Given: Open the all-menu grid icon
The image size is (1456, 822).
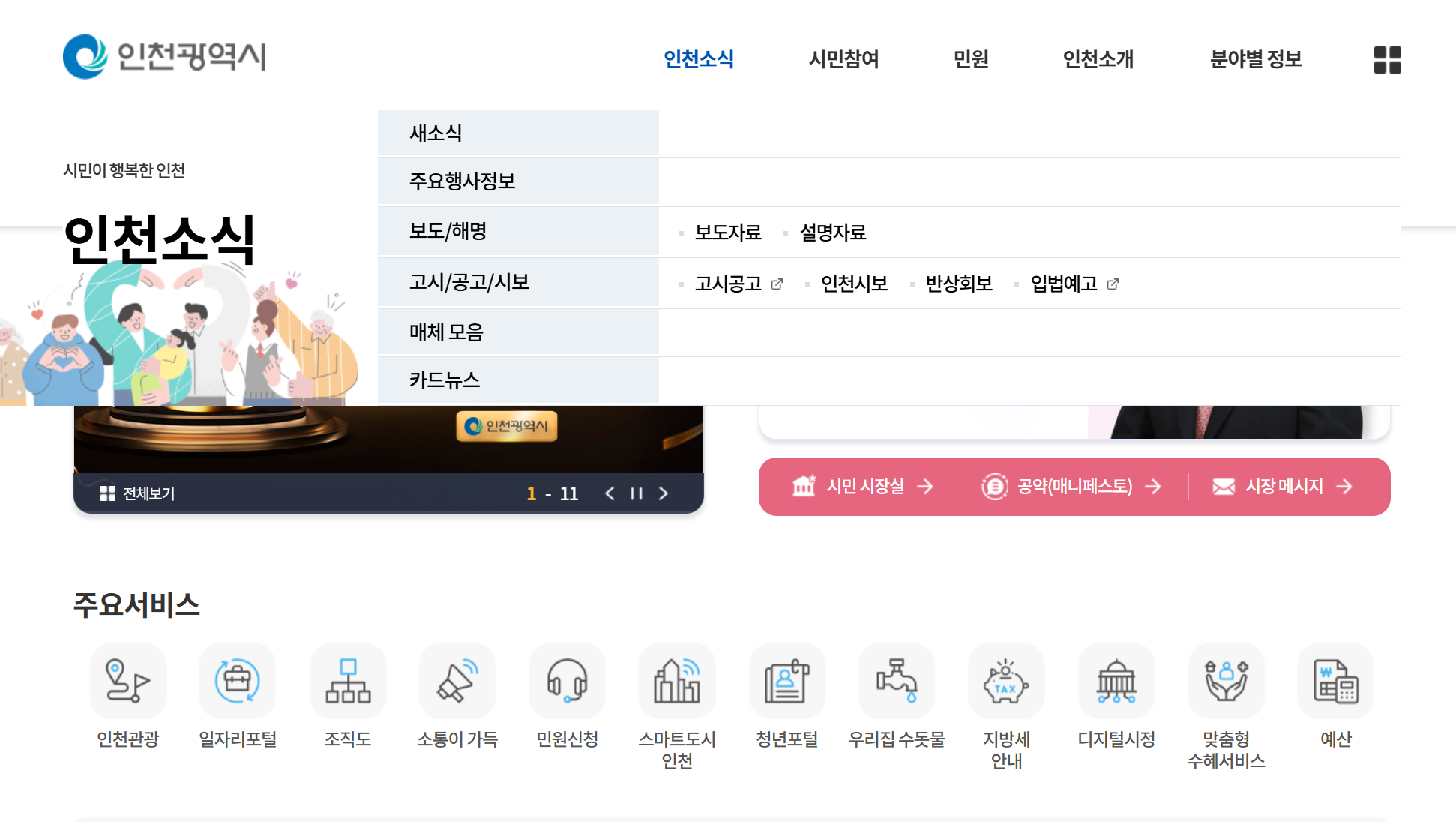Looking at the screenshot, I should 1387,60.
